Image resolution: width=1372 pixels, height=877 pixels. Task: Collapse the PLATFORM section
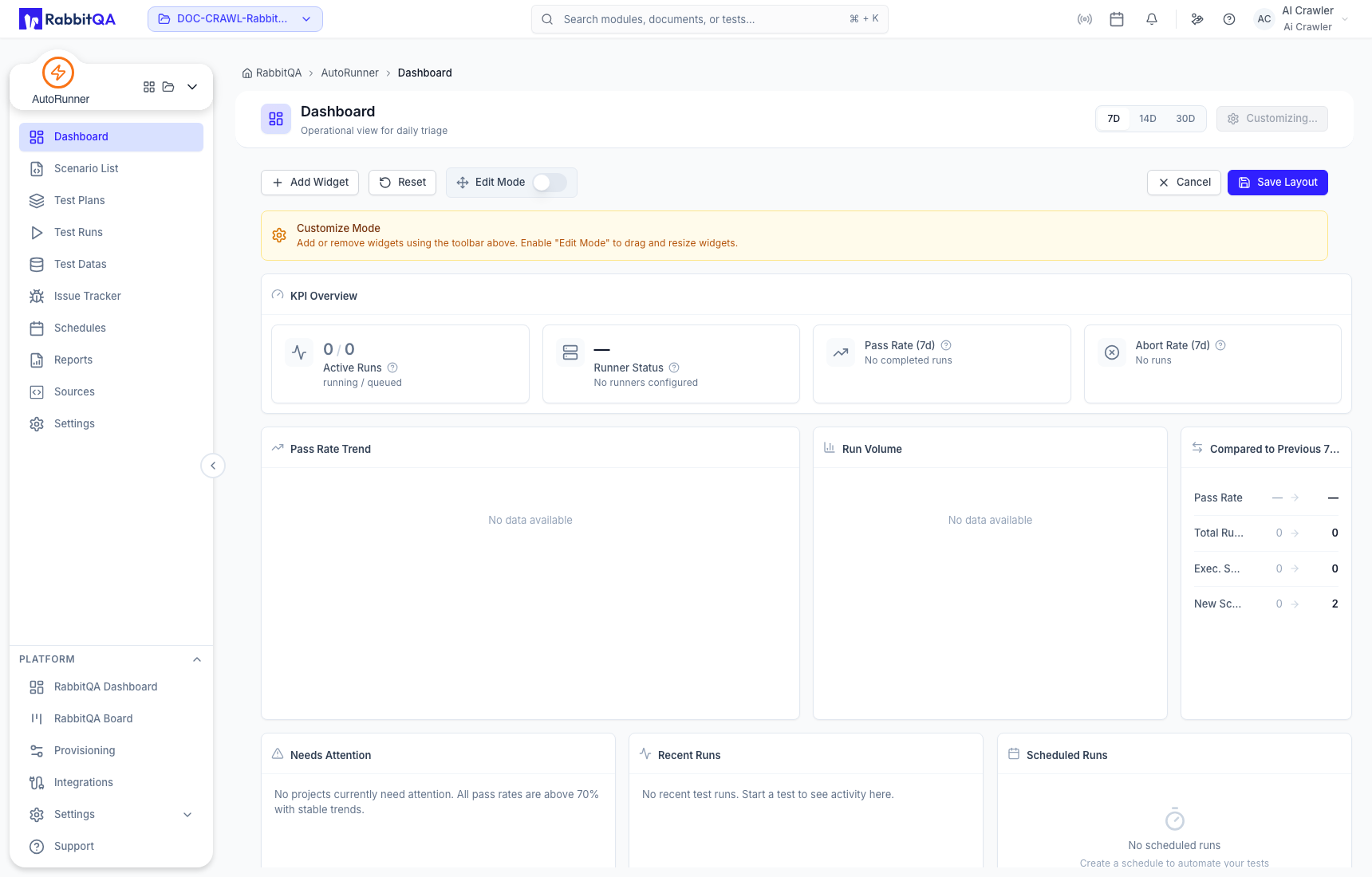(197, 659)
